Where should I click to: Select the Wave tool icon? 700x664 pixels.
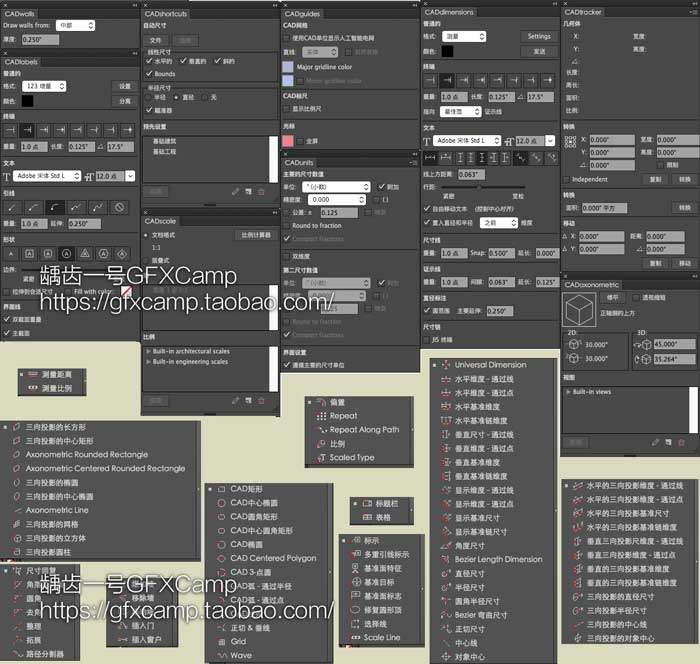point(222,656)
